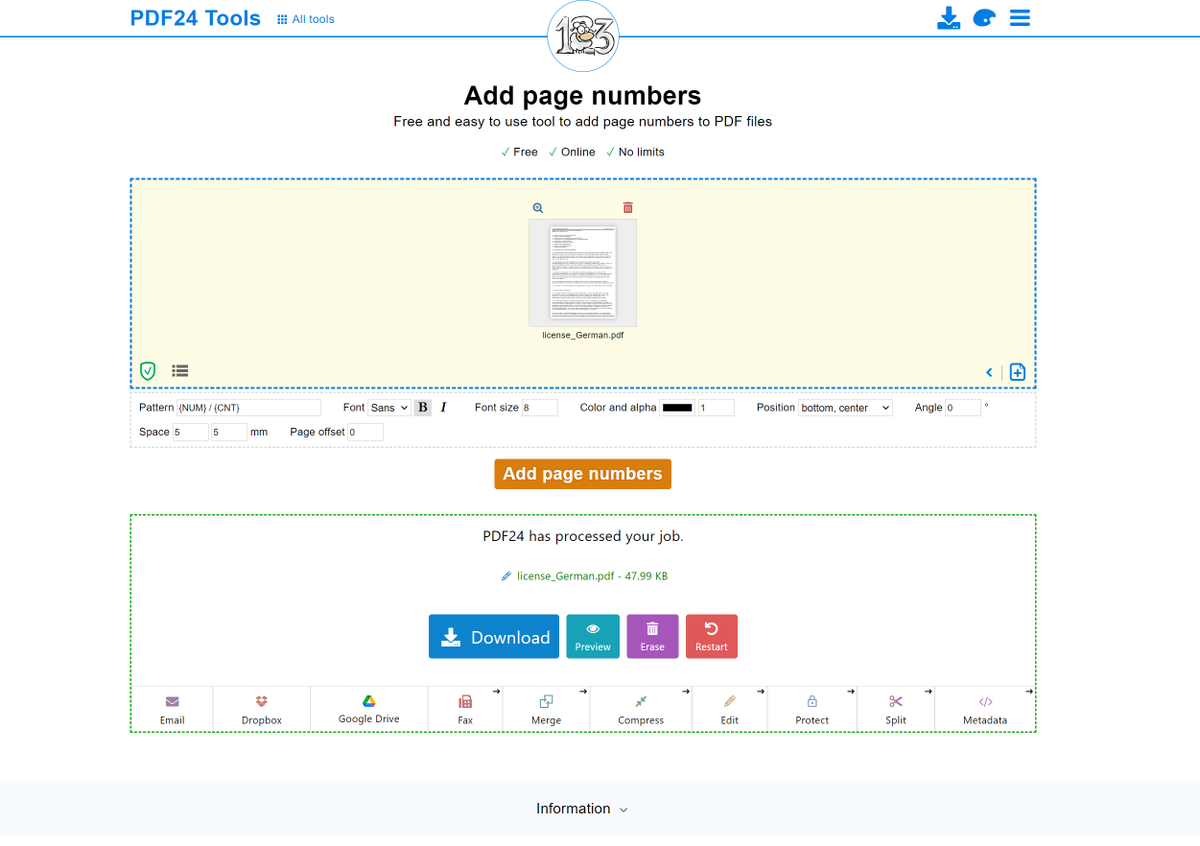Image resolution: width=1200 pixels, height=846 pixels.
Task: Send result to Compress tool
Action: [641, 710]
